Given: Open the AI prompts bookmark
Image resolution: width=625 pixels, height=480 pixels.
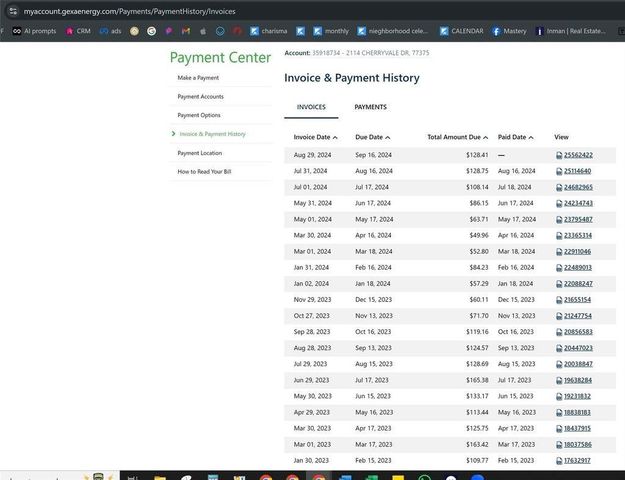Looking at the screenshot, I should 34,31.
